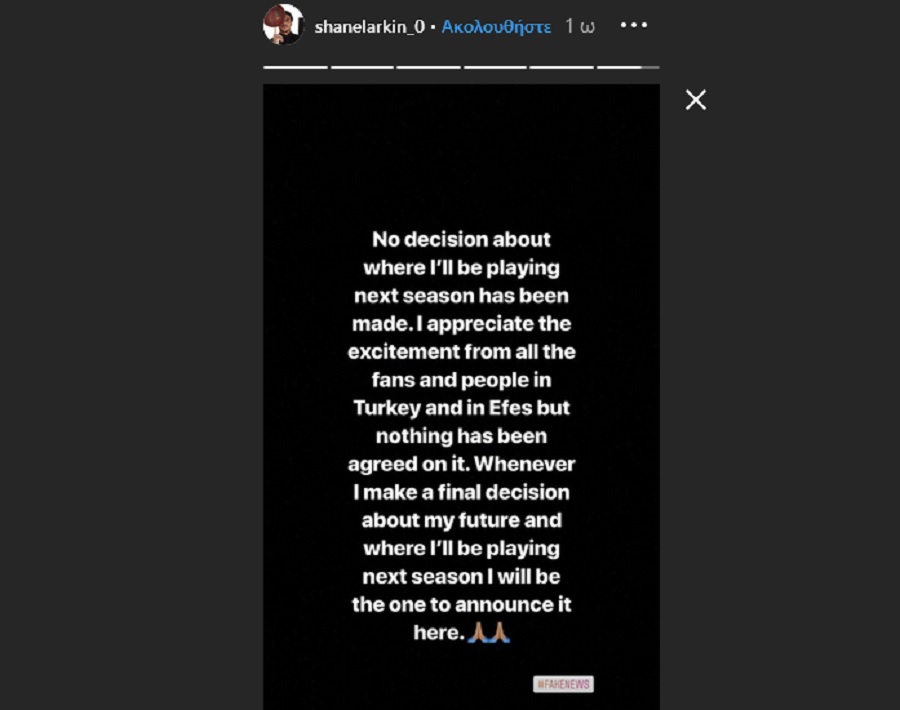Image resolution: width=900 pixels, height=710 pixels.
Task: Click the 'Turkey and in Efes but' text line
Action: pos(461,408)
